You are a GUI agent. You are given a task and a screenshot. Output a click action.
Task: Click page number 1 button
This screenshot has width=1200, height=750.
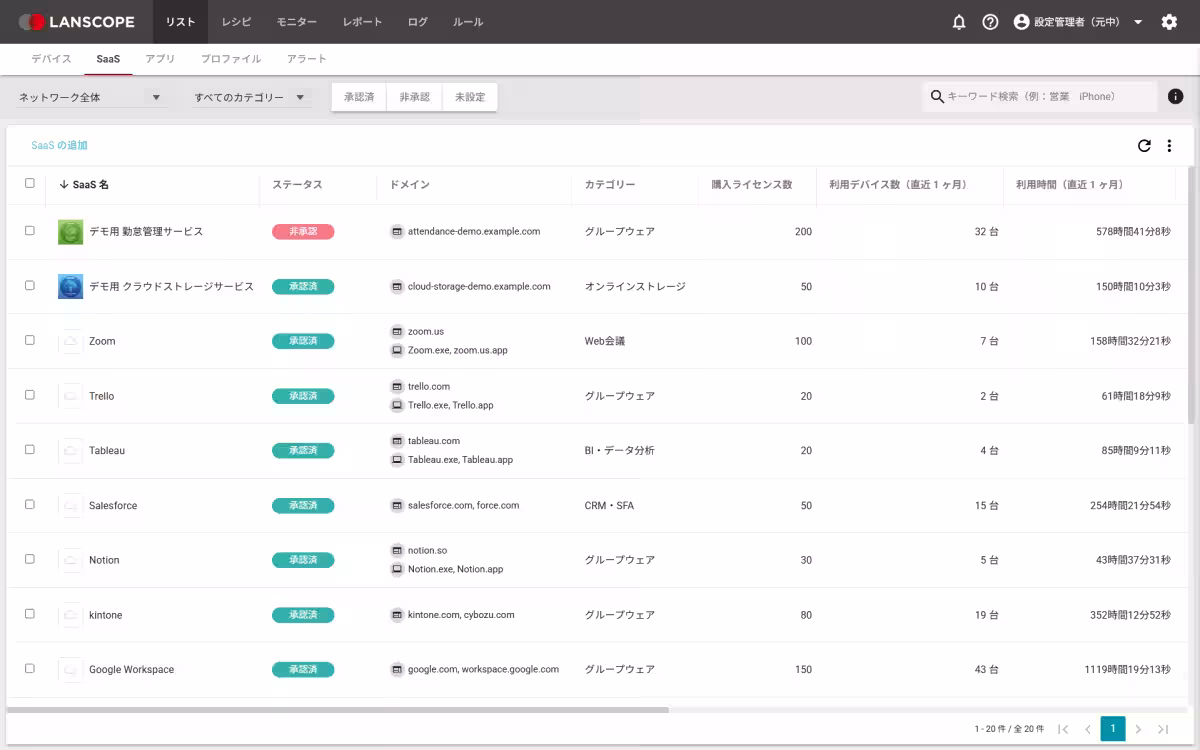click(1113, 729)
